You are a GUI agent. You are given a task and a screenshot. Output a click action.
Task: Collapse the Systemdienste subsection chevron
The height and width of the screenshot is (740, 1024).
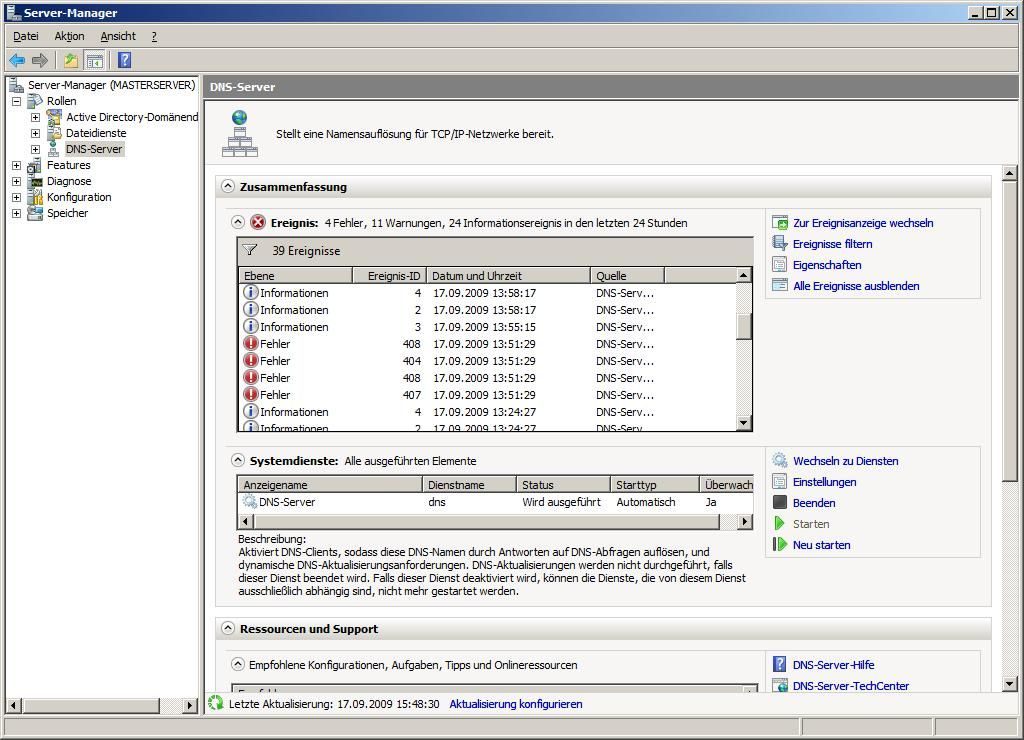(238, 460)
